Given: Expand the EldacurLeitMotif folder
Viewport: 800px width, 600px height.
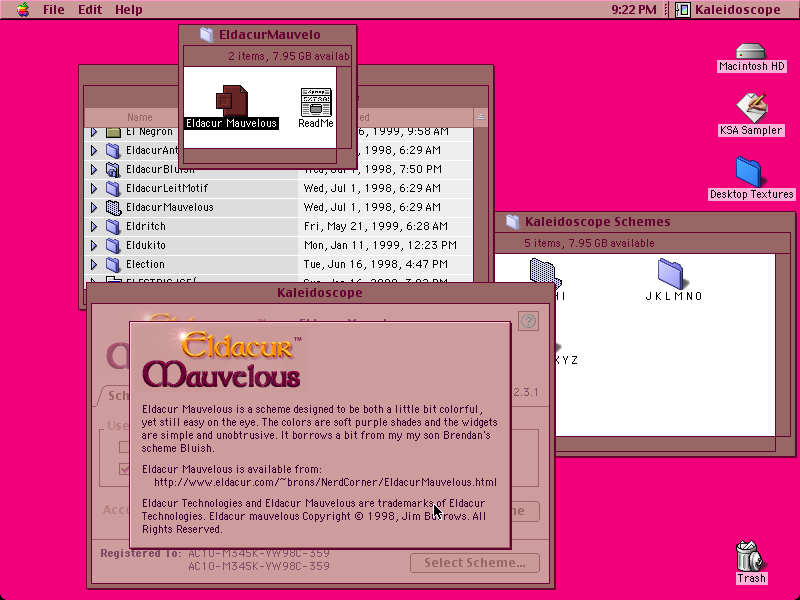Looking at the screenshot, I should (94, 188).
